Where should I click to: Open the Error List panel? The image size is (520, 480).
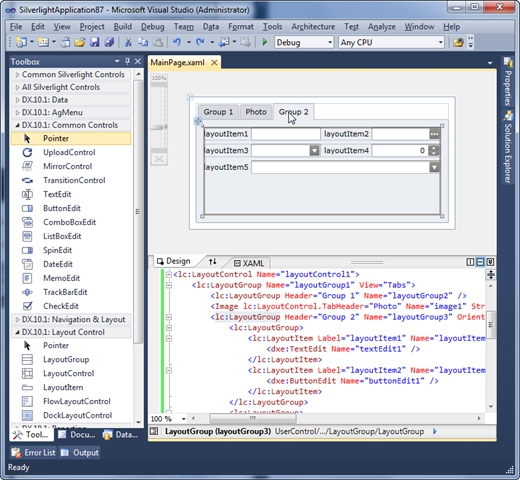(33, 453)
